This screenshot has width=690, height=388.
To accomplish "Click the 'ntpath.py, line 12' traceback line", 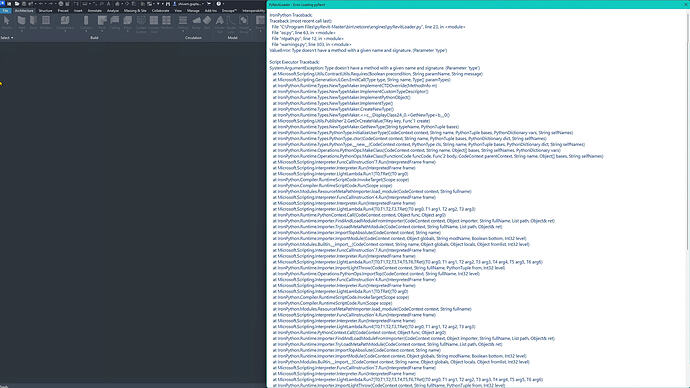I will (x=307, y=39).
